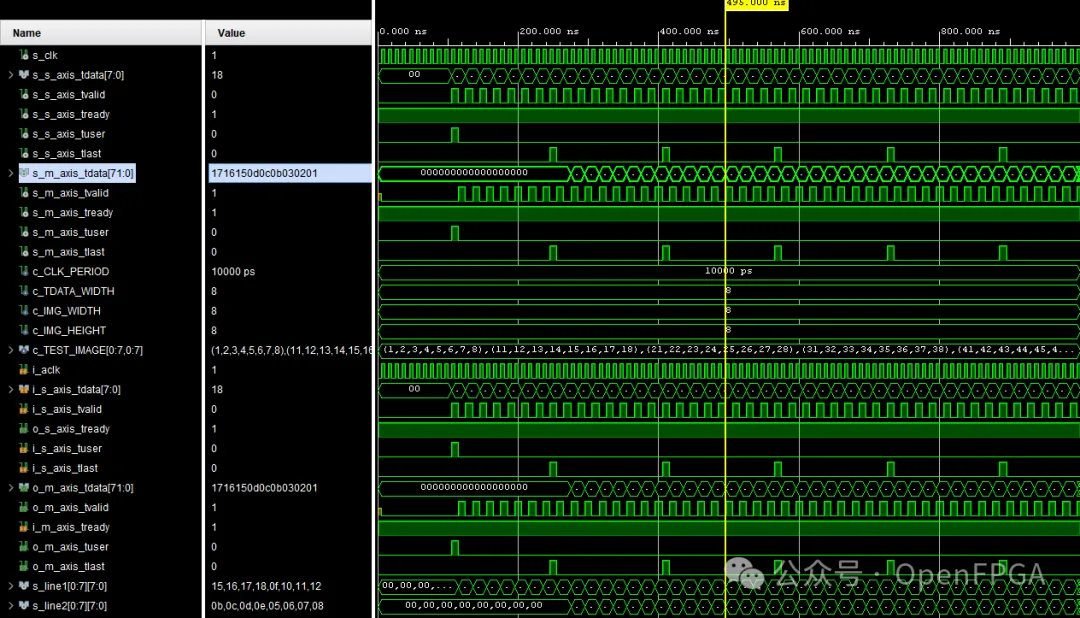Click the s_s_axis_tuser pulse in waveform
This screenshot has height=618, width=1080.
coord(455,134)
